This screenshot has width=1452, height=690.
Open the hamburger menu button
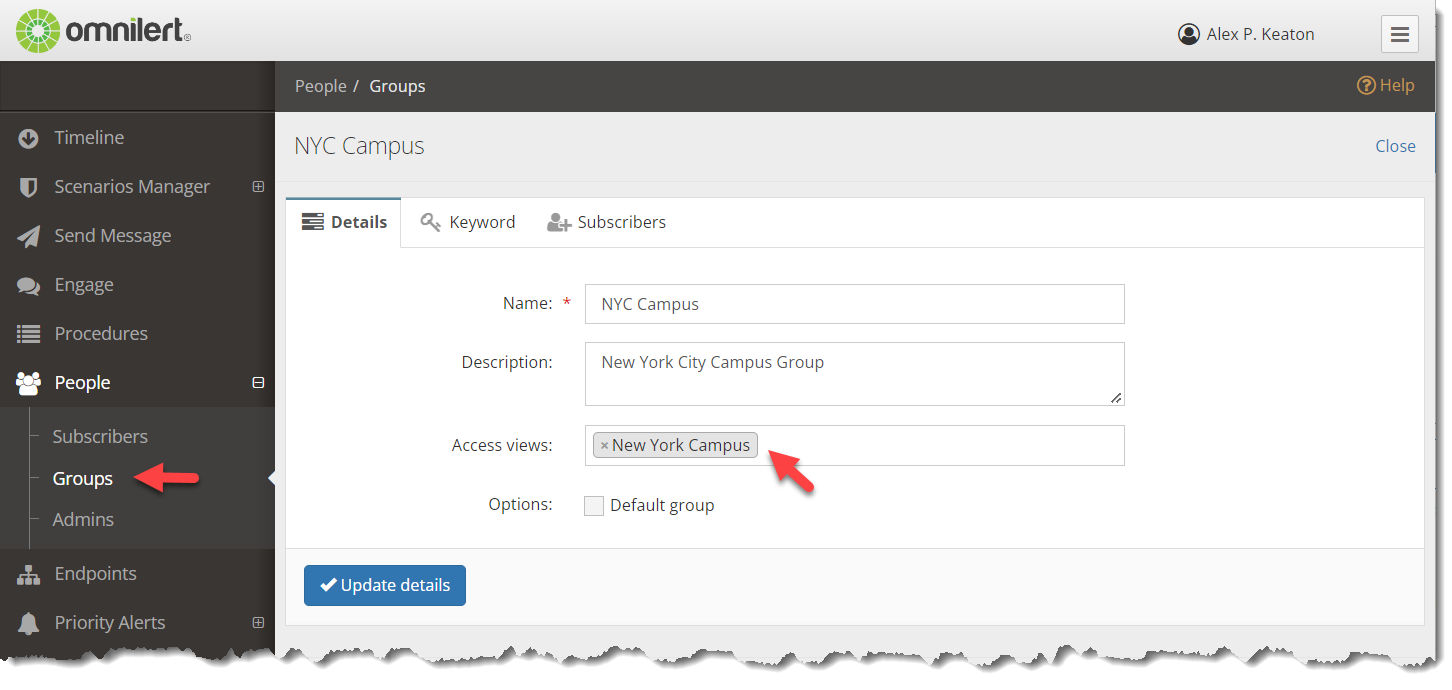1400,34
